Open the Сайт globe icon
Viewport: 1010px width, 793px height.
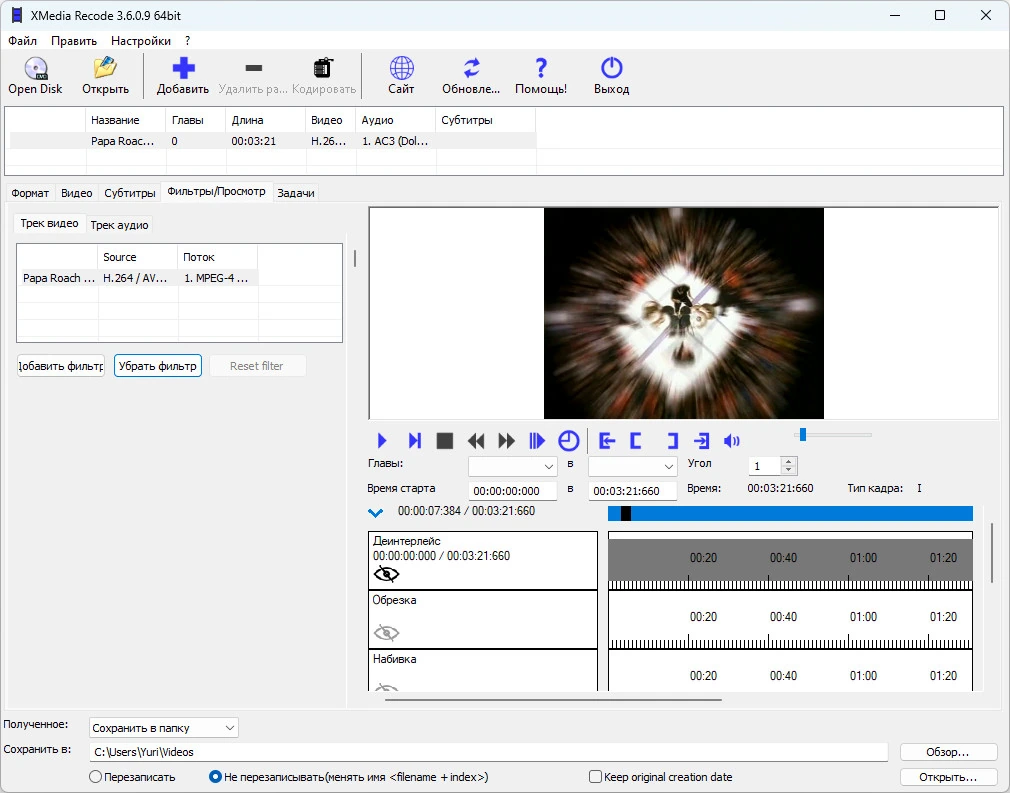401,68
